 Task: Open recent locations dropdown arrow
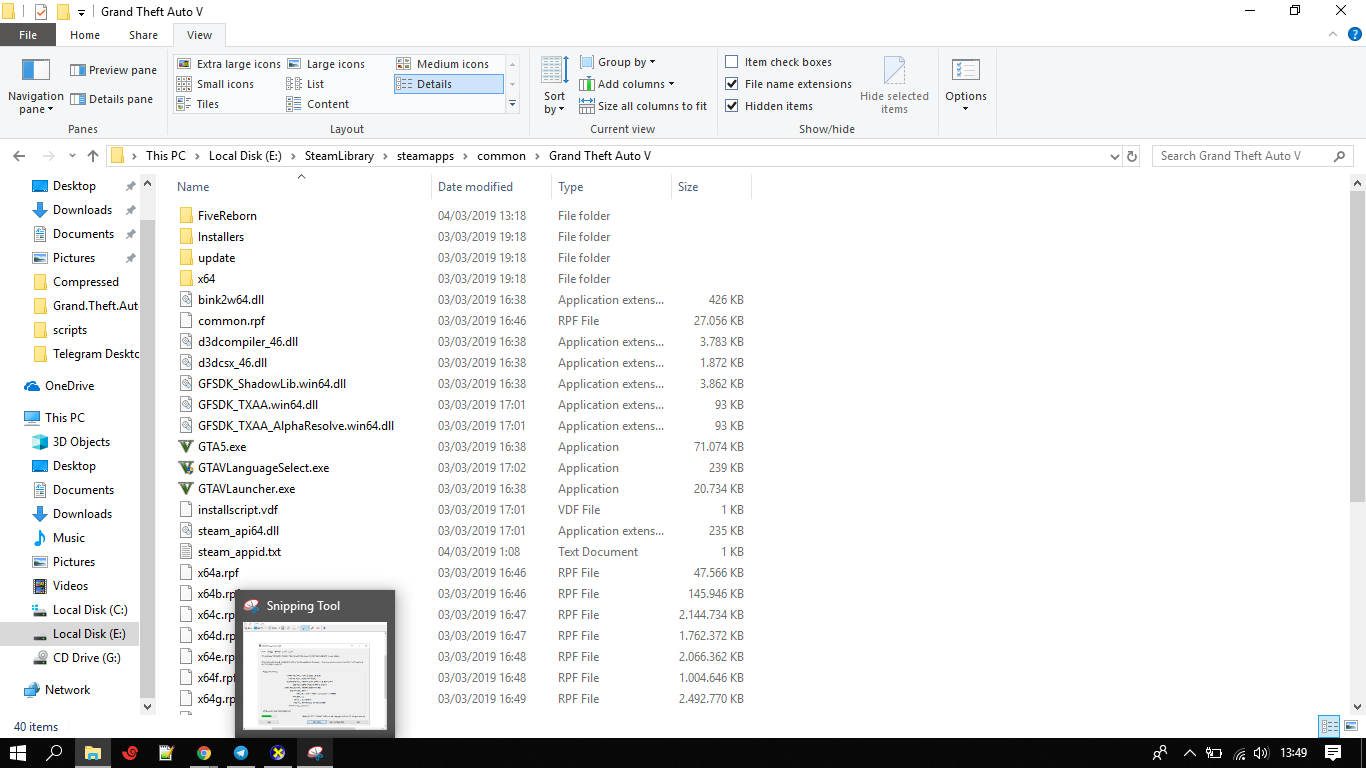coord(72,157)
